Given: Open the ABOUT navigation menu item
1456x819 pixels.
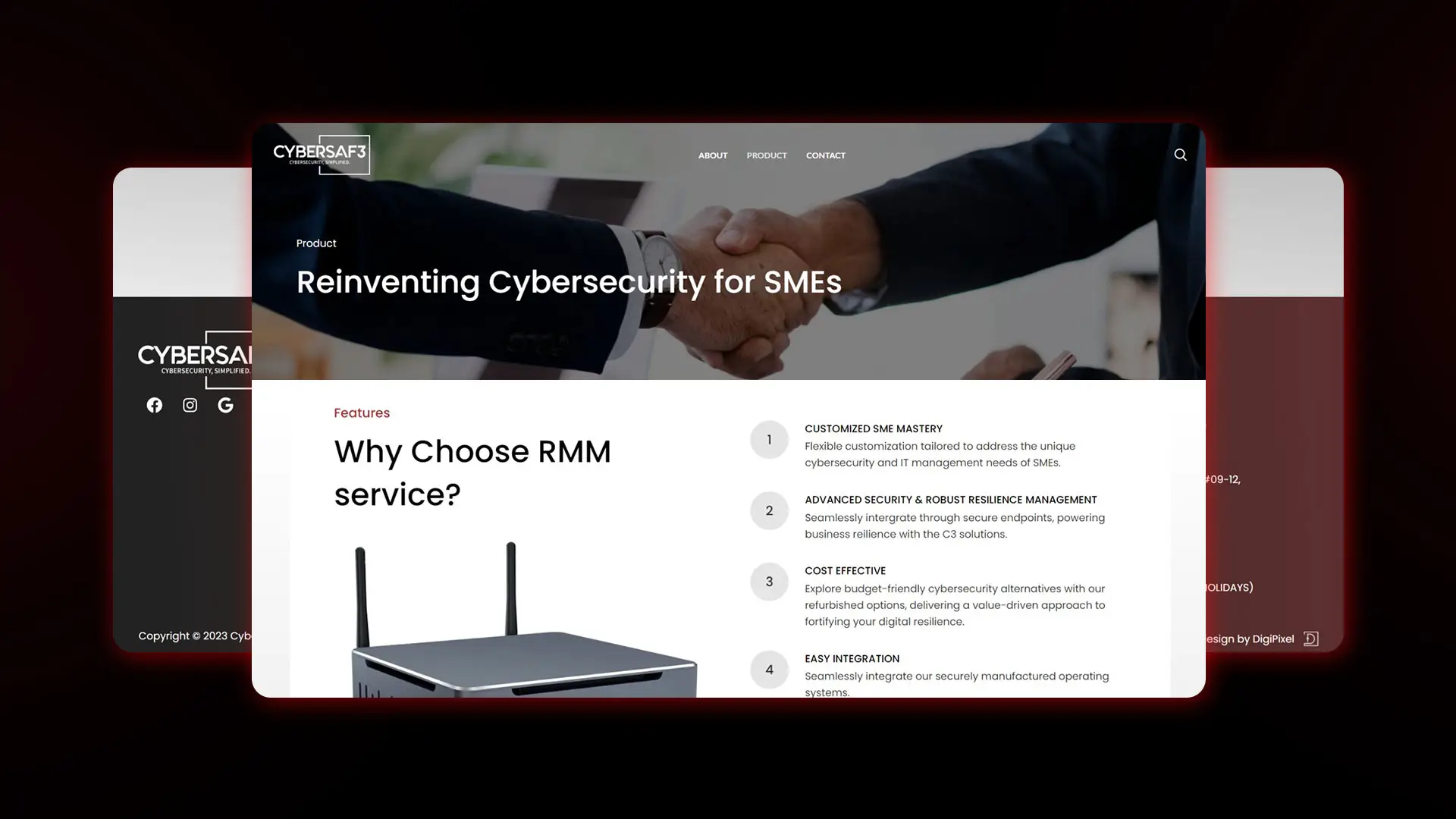Looking at the screenshot, I should pyautogui.click(x=713, y=155).
